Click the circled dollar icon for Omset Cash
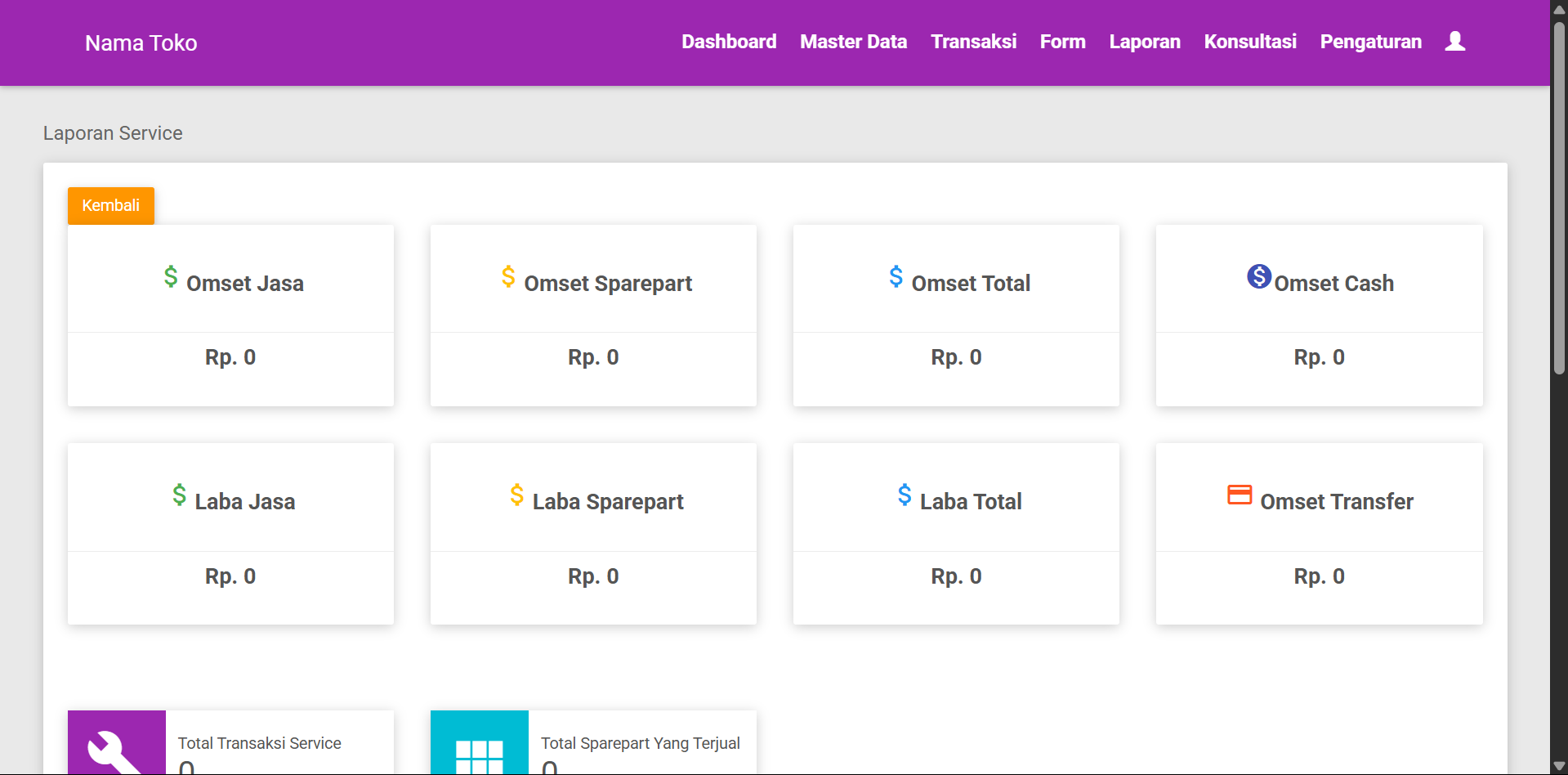The height and width of the screenshot is (775, 1568). coord(1258,277)
